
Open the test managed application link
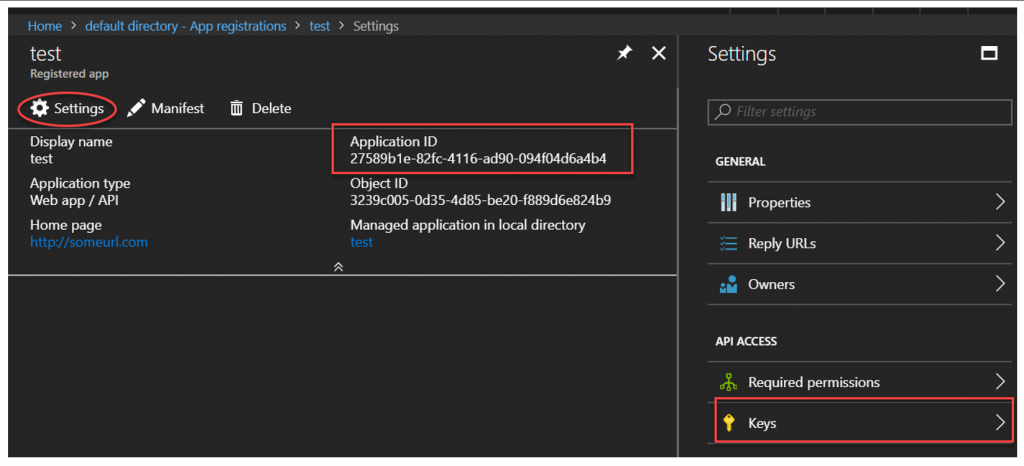[362, 242]
